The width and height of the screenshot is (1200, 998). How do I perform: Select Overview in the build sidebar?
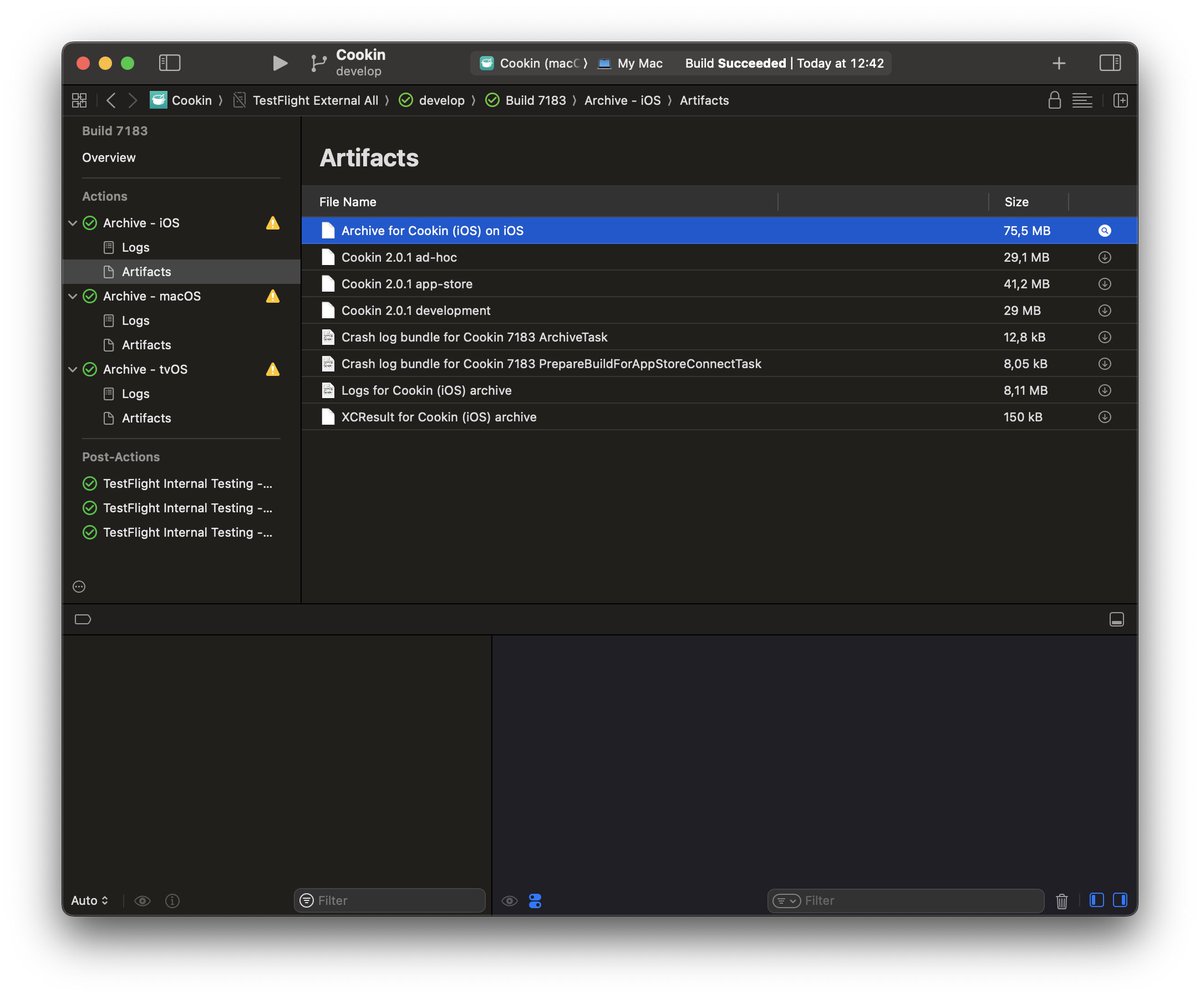click(x=109, y=158)
